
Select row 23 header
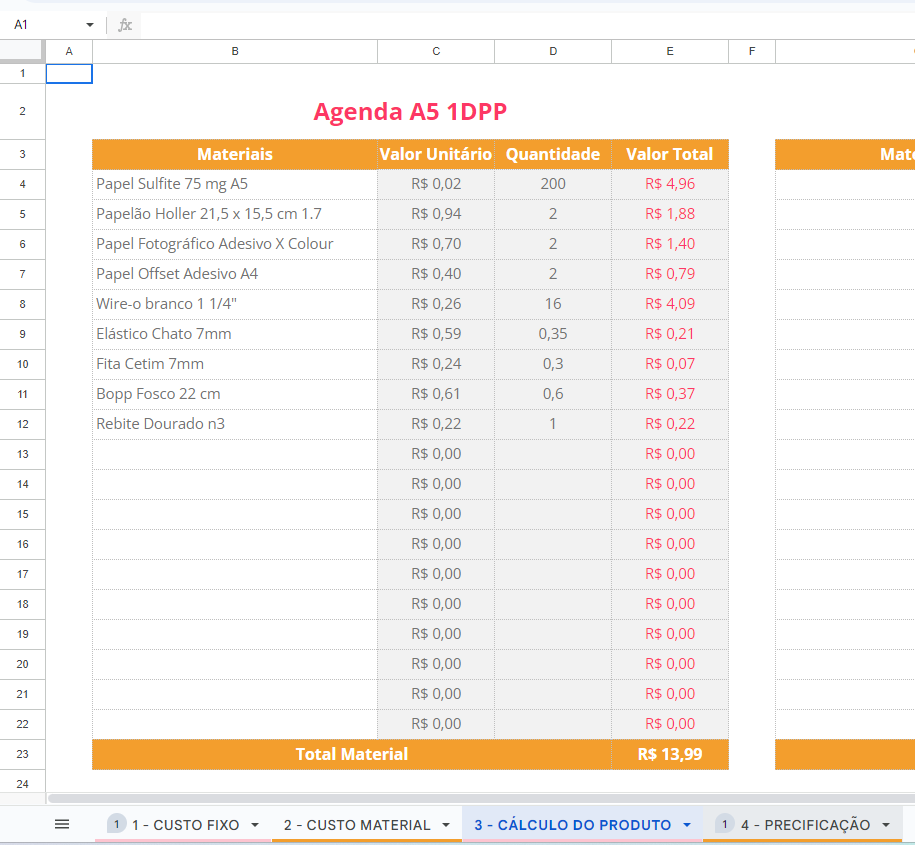click(x=22, y=754)
